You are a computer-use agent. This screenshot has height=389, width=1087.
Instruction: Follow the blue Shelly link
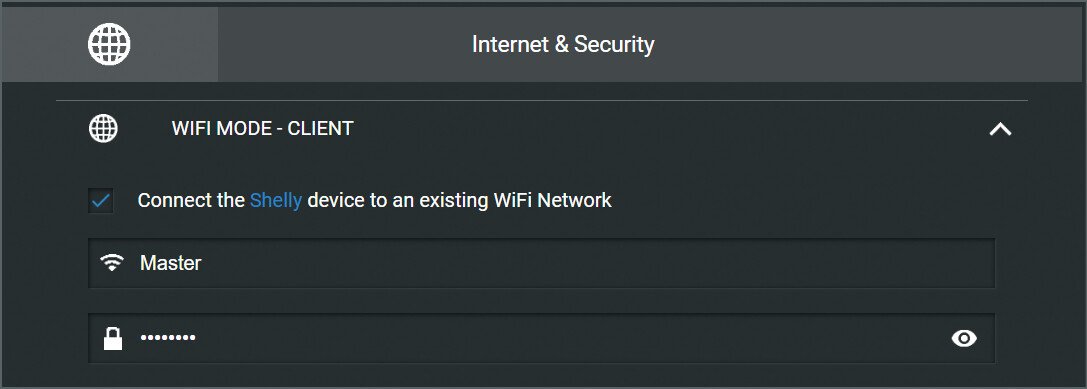tap(276, 201)
